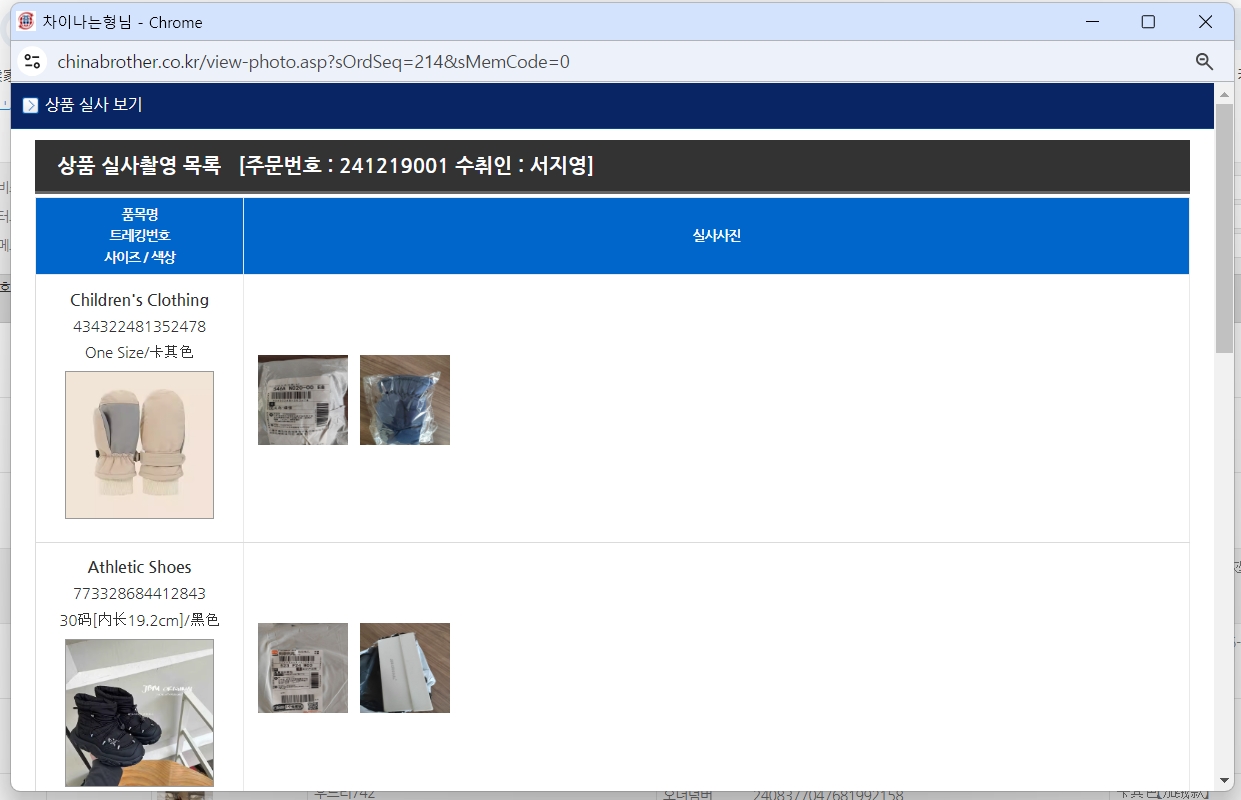Click the 상품 실사 보기 heading text
1241x800 pixels.
tap(94, 105)
